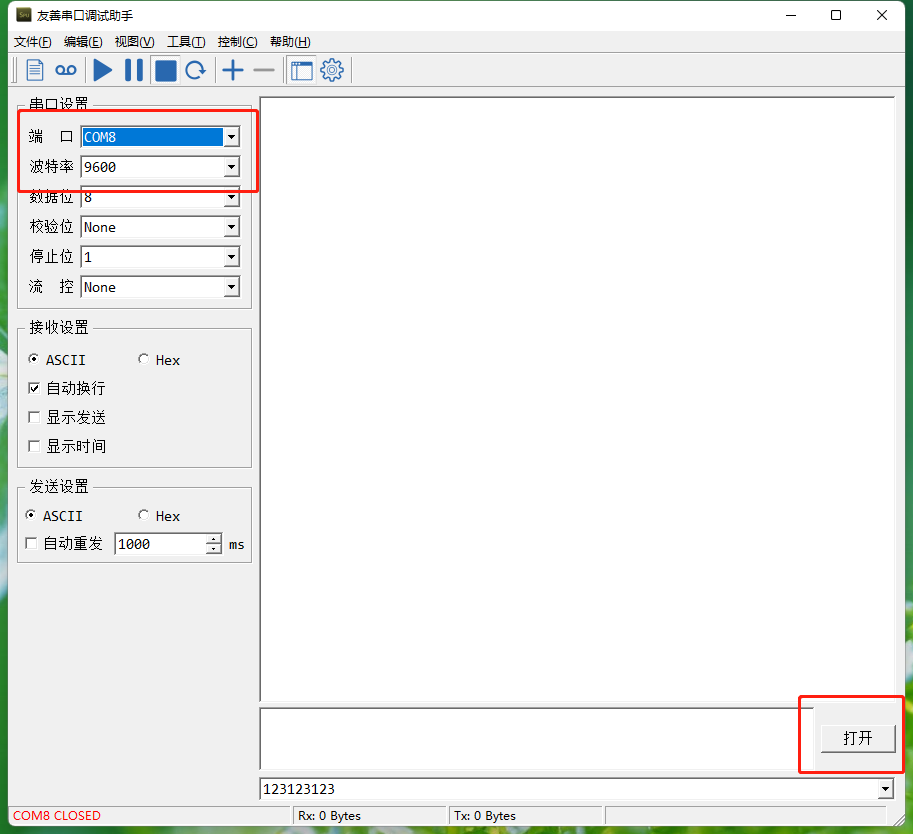This screenshot has height=834, width=913.
Task: Expand the 123123123 history dropdown arrow
Action: (x=885, y=789)
